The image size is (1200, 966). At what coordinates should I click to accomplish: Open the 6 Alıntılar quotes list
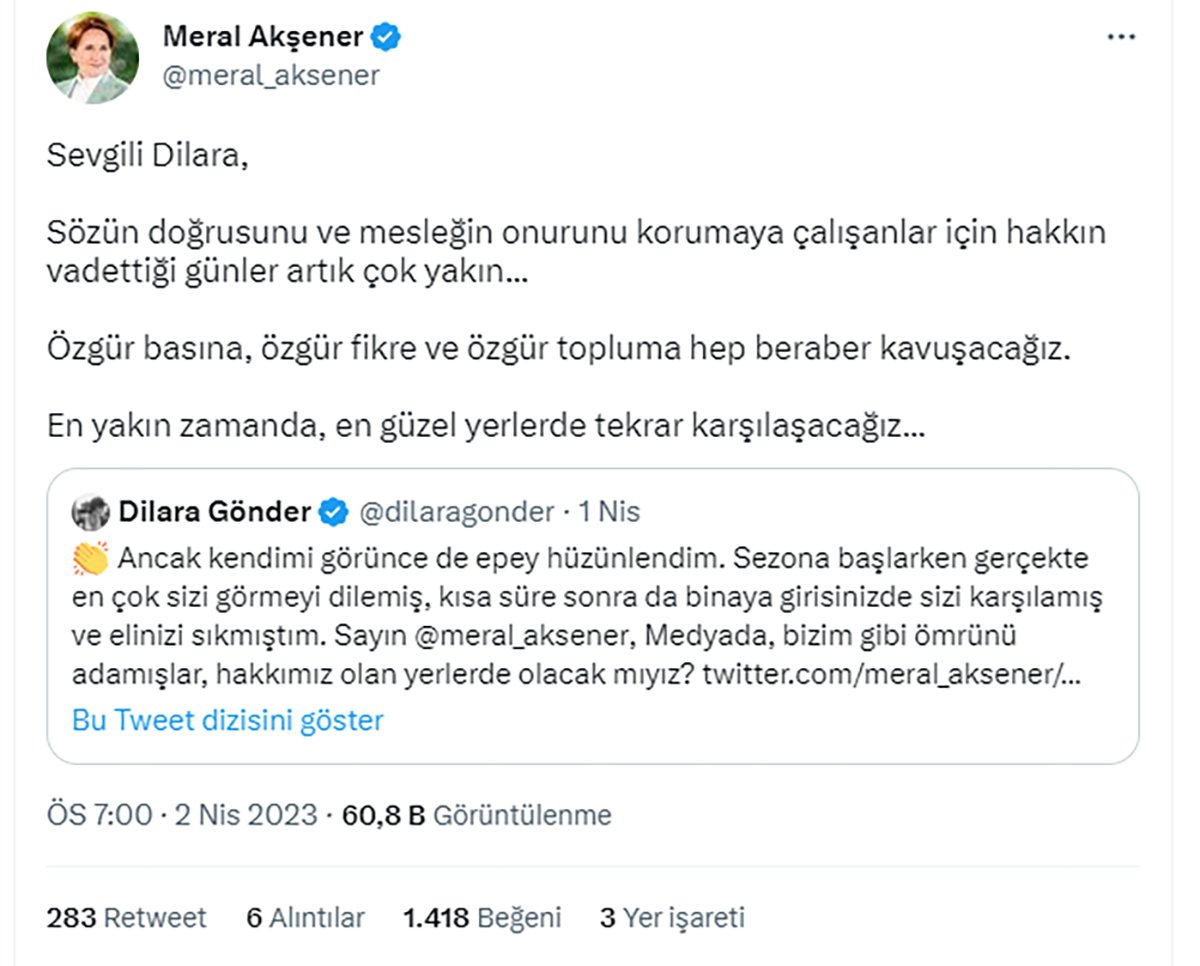click(305, 918)
